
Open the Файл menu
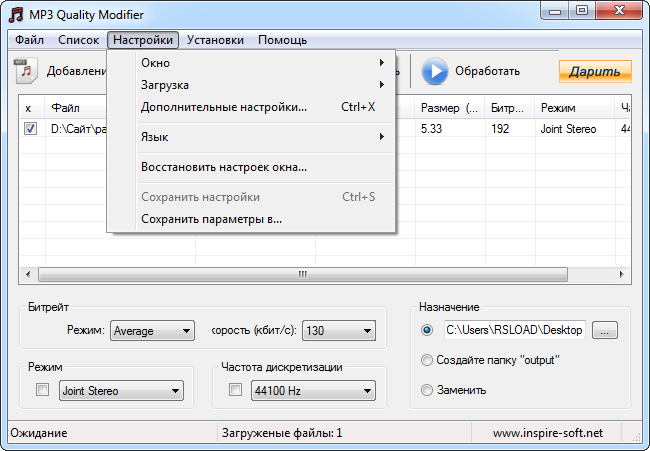tap(29, 40)
